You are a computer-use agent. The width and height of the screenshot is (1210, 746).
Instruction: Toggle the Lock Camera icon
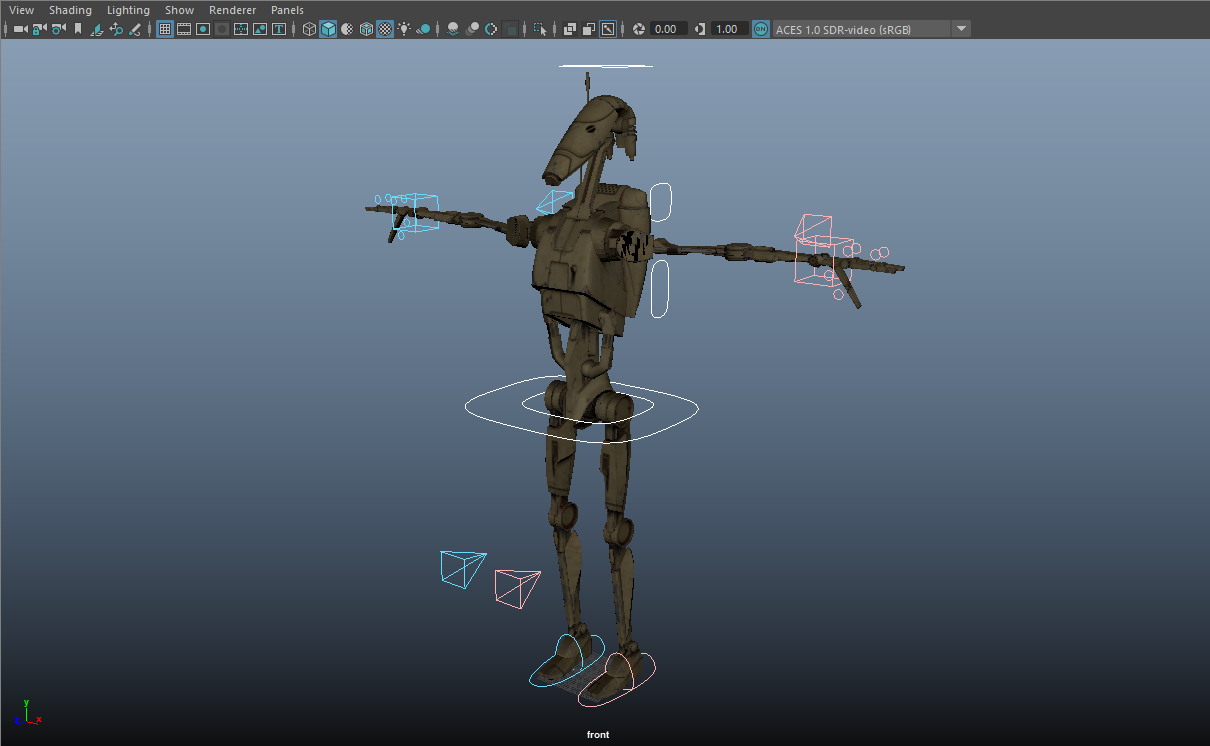tap(39, 29)
